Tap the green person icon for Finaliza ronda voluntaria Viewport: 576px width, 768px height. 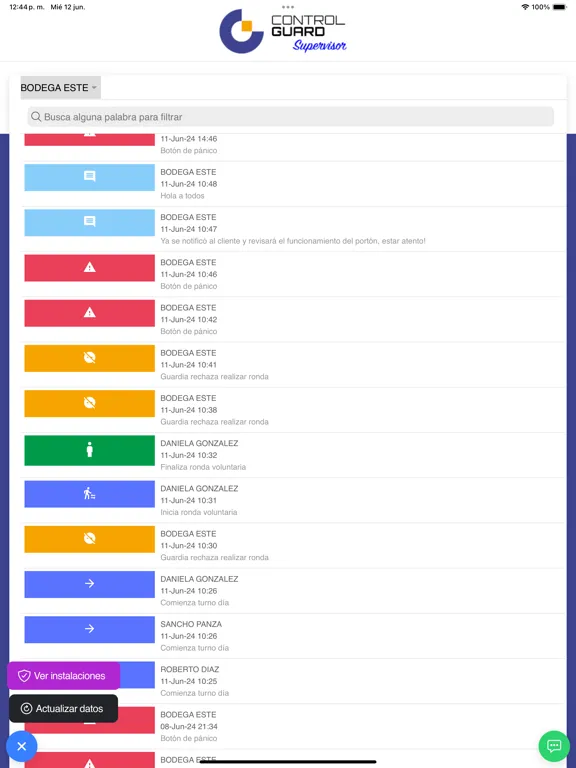[x=90, y=449]
